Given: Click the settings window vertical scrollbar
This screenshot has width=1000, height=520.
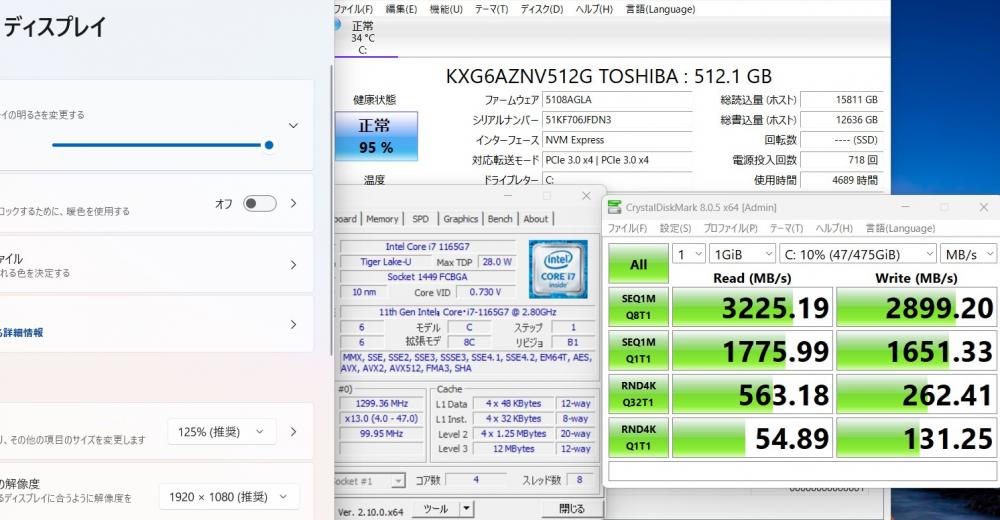Looking at the screenshot, I should pos(331,211).
